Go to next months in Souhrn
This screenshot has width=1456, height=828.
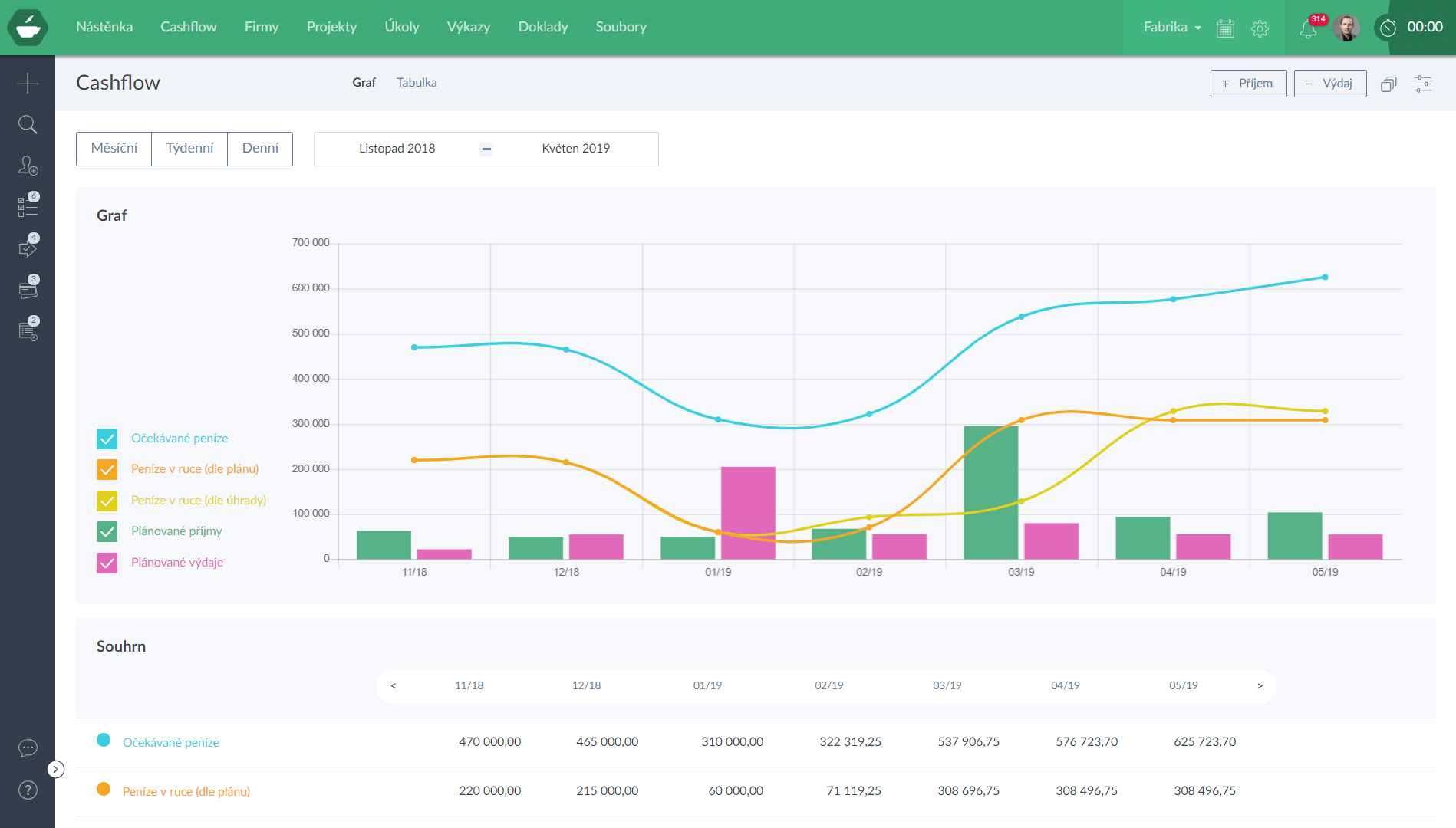pos(1260,686)
